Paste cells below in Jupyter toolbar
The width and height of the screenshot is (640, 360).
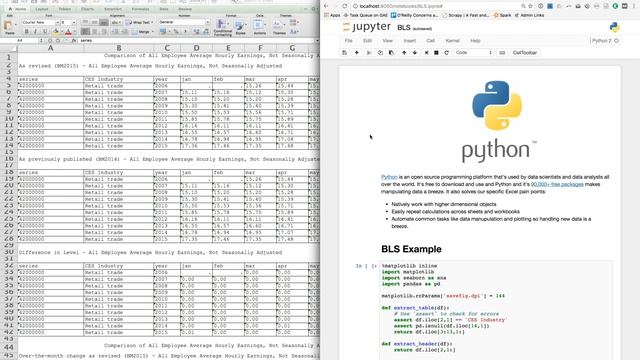[391, 53]
